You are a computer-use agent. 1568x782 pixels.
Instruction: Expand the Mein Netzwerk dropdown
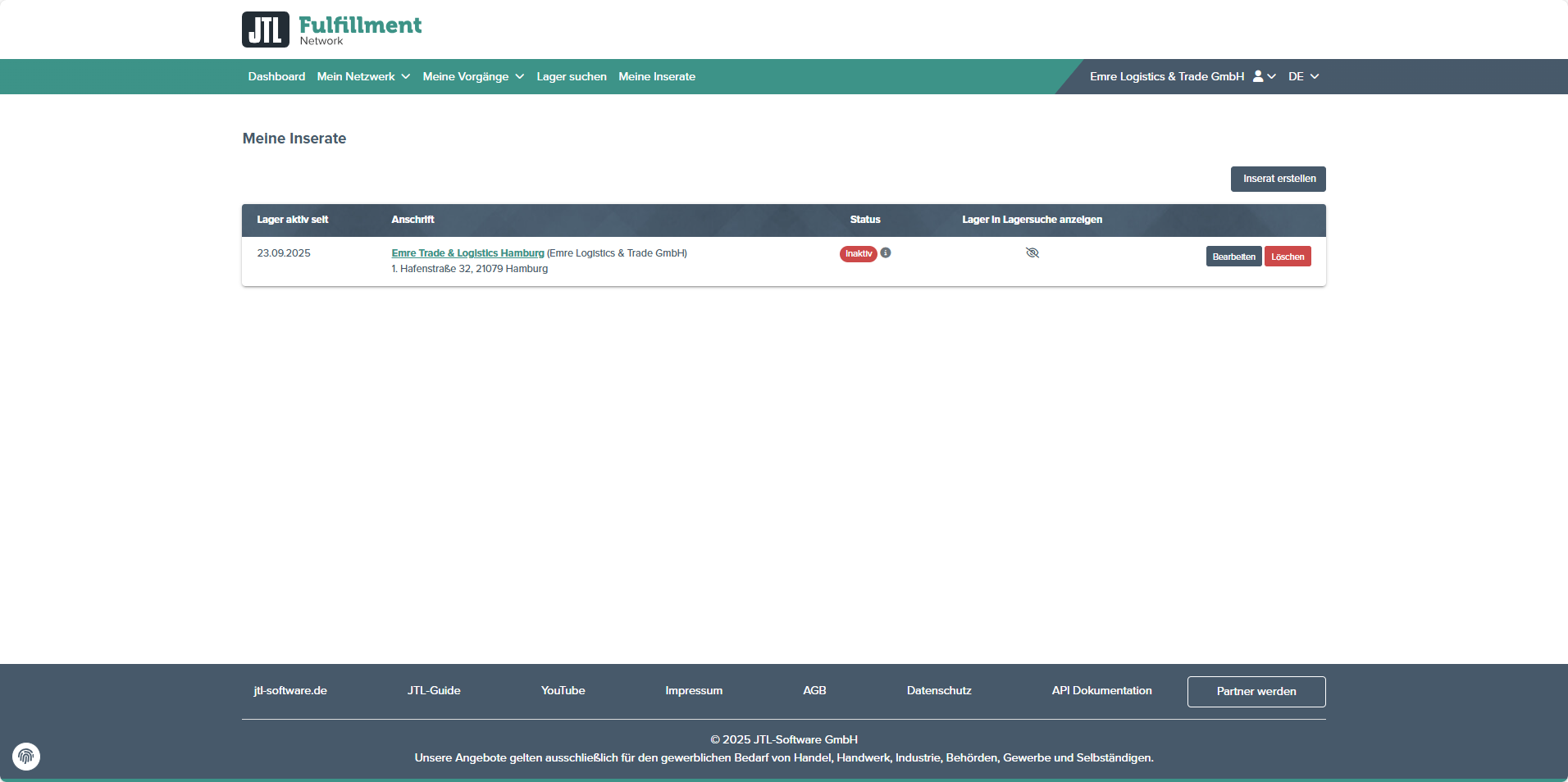pyautogui.click(x=363, y=76)
